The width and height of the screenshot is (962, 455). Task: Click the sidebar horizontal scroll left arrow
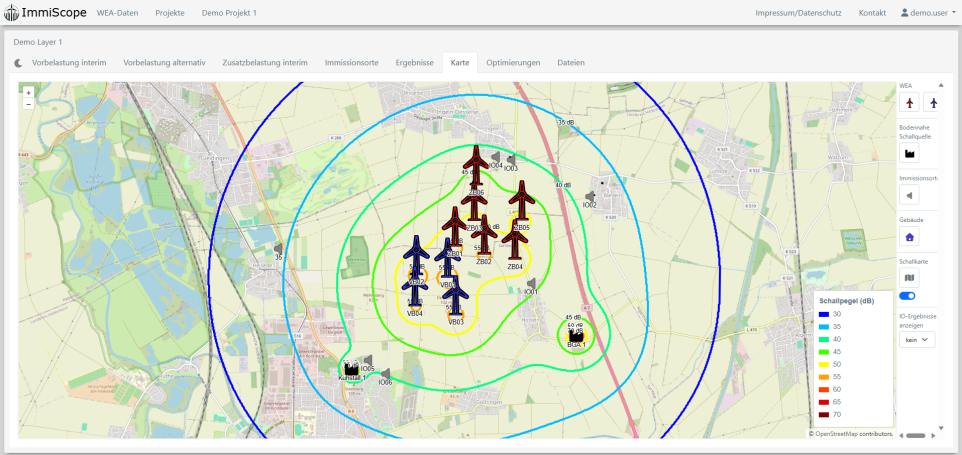click(x=901, y=435)
